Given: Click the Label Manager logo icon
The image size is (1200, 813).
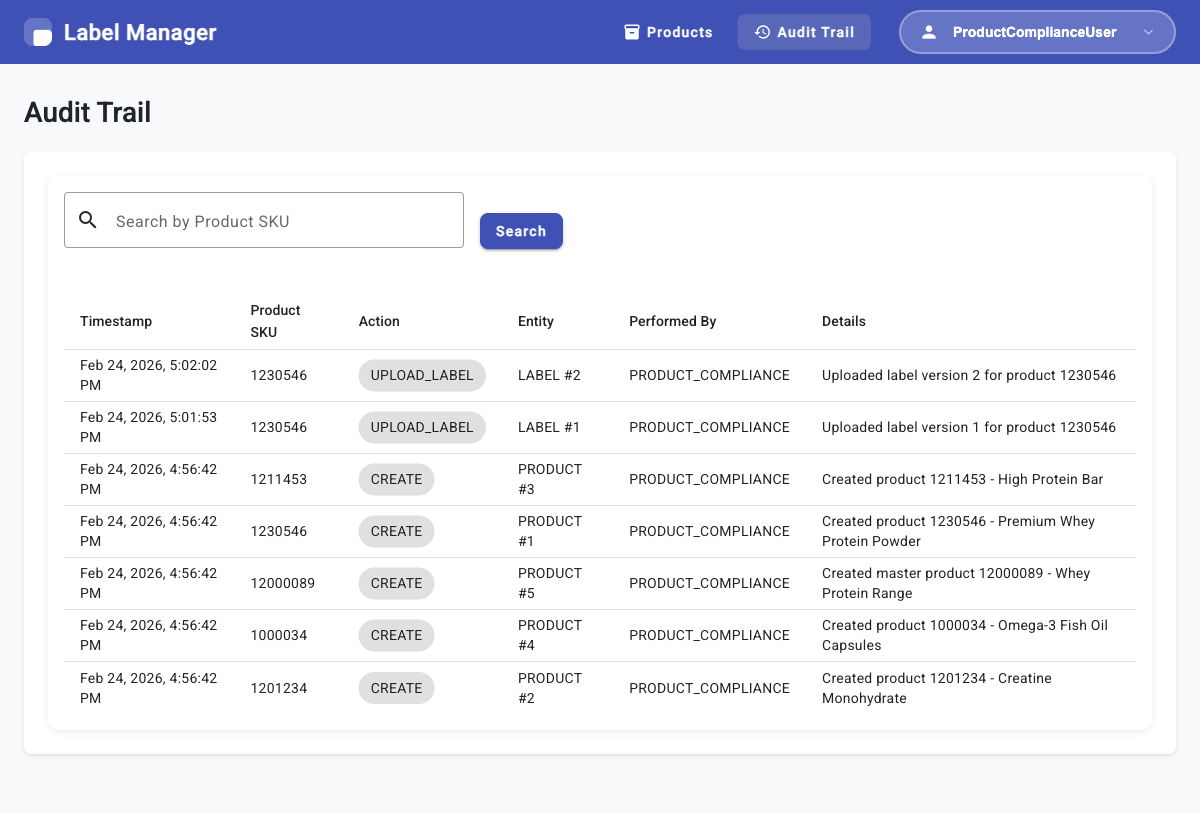Looking at the screenshot, I should pyautogui.click(x=39, y=32).
